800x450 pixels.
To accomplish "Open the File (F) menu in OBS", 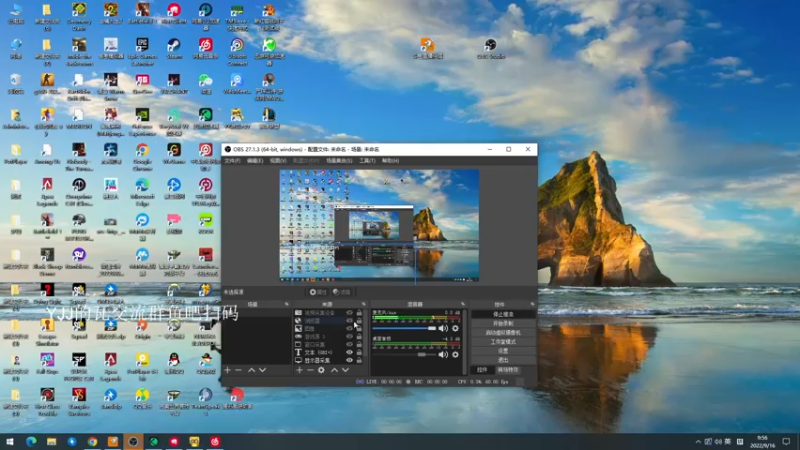I will [232, 161].
